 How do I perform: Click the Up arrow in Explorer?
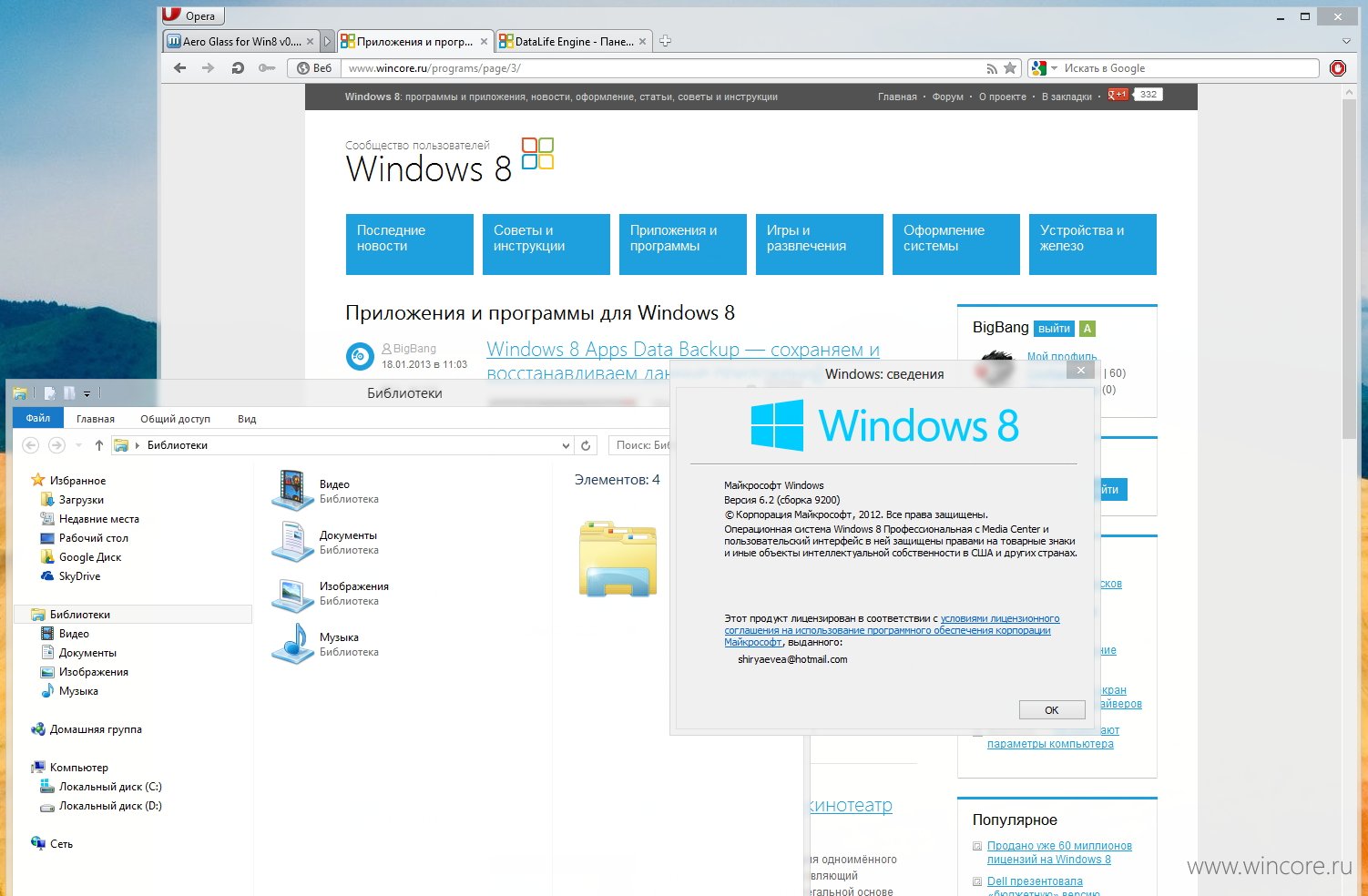[99, 445]
